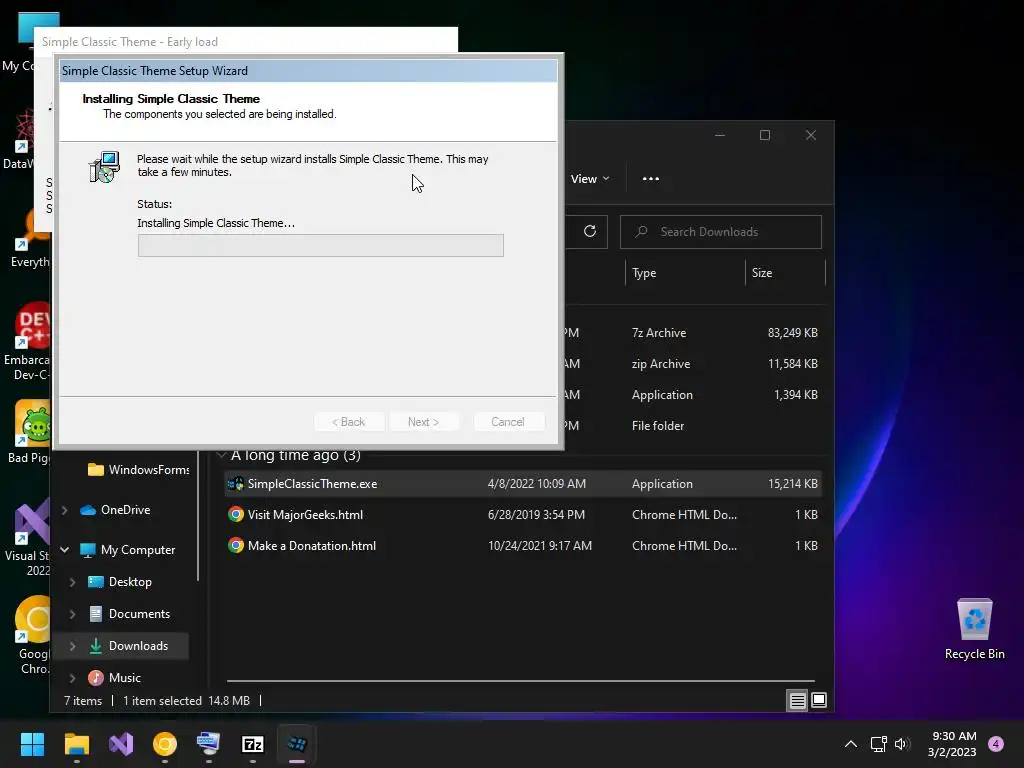The height and width of the screenshot is (768, 1024).
Task: Click the Early load window title bar
Action: coord(246,41)
